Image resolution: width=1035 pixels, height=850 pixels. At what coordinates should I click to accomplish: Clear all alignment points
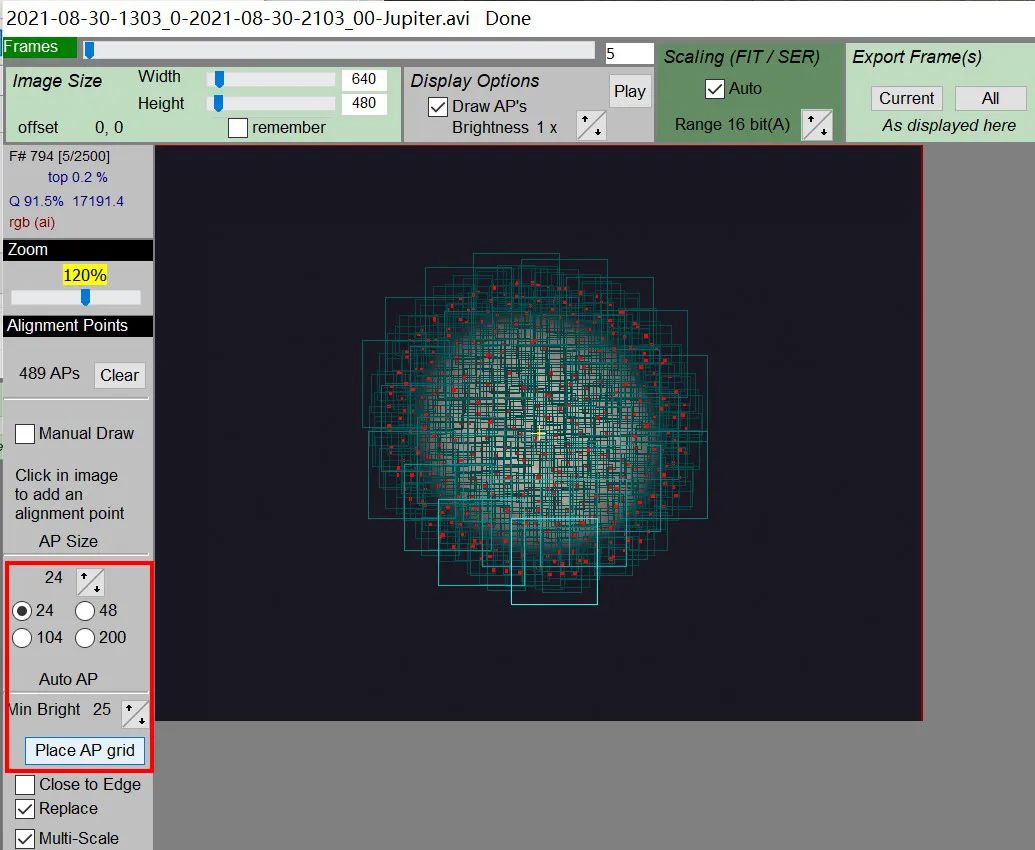coord(119,375)
